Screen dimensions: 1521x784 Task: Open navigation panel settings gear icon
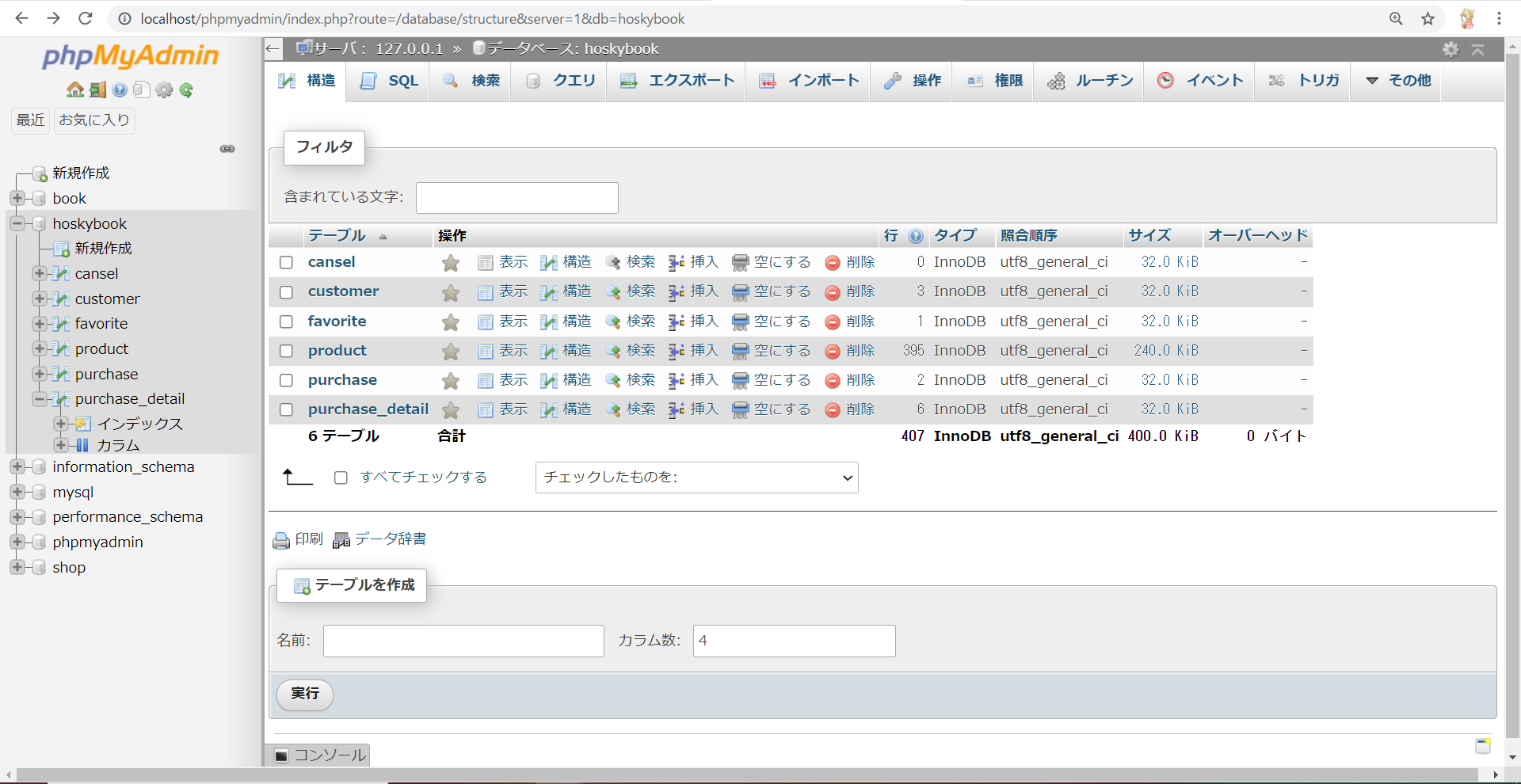[164, 89]
